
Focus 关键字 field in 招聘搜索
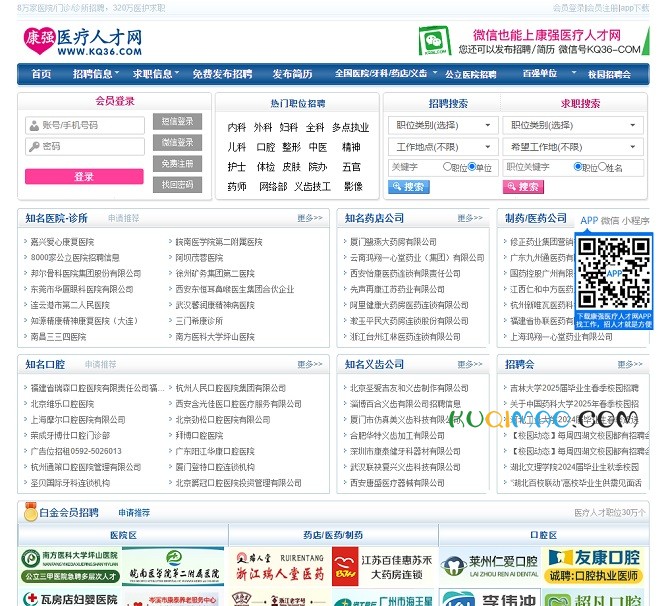[x=414, y=167]
